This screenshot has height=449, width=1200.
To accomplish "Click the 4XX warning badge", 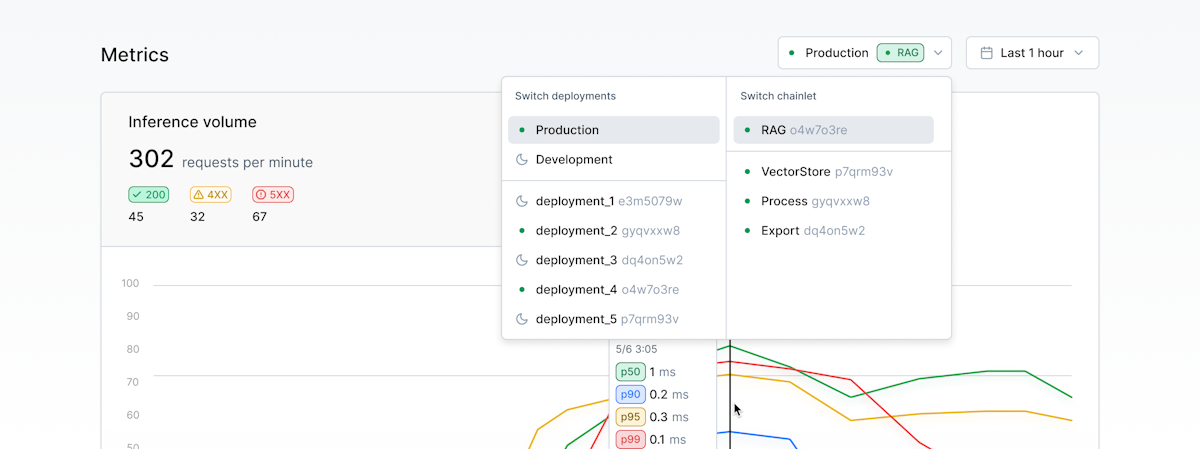I will (211, 195).
